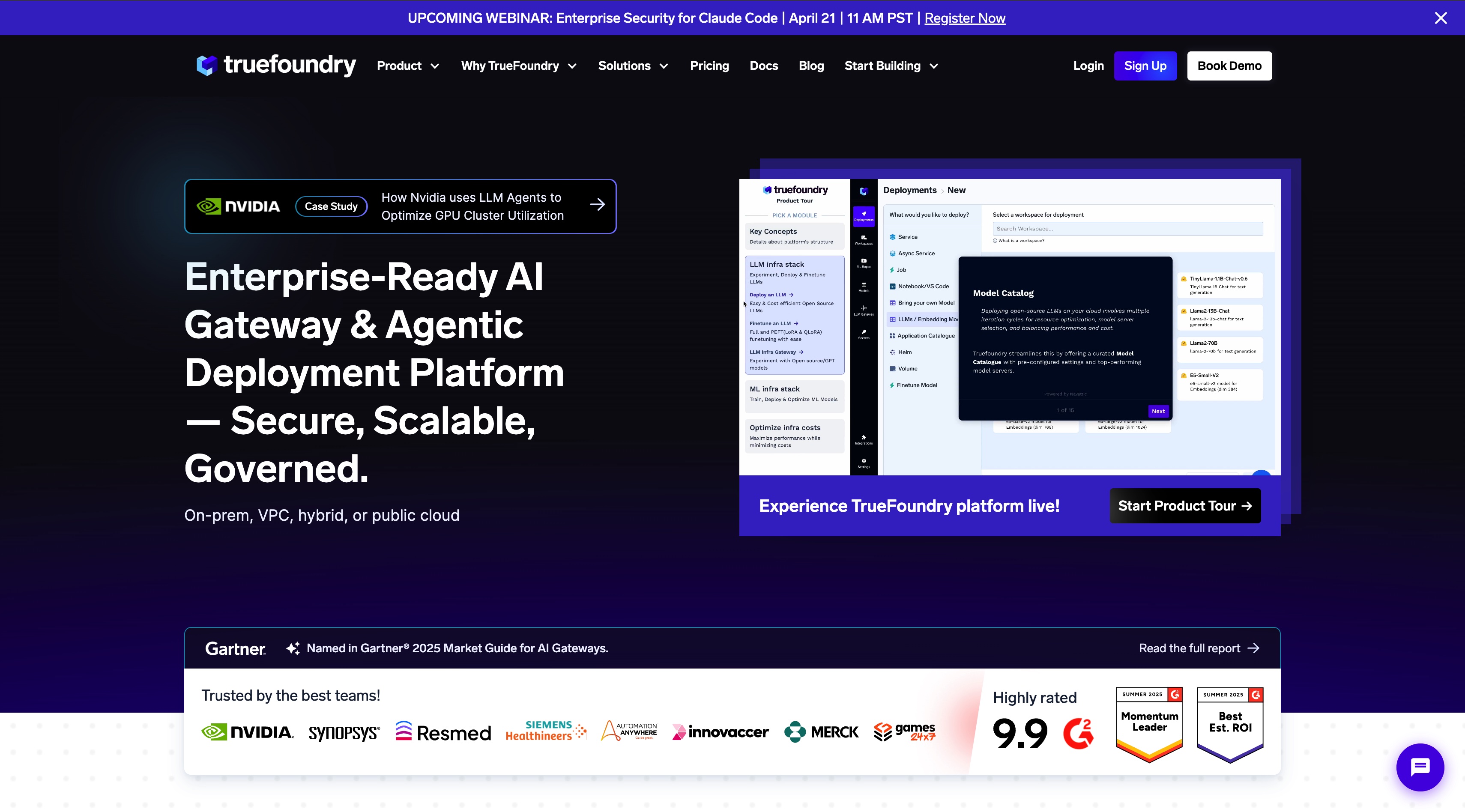Open the Docs menu item
This screenshot has width=1465, height=812.
763,66
